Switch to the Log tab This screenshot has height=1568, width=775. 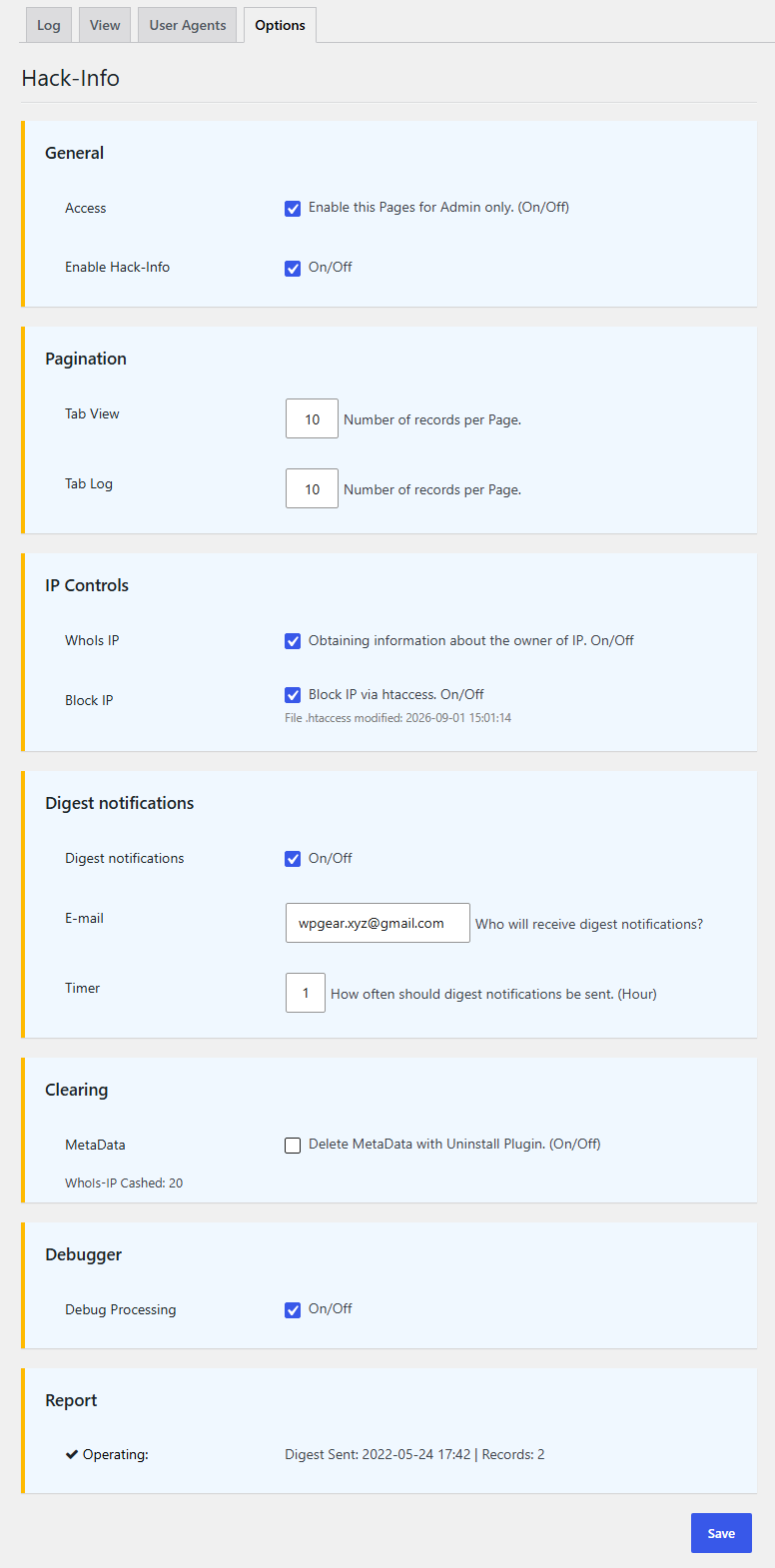49,25
